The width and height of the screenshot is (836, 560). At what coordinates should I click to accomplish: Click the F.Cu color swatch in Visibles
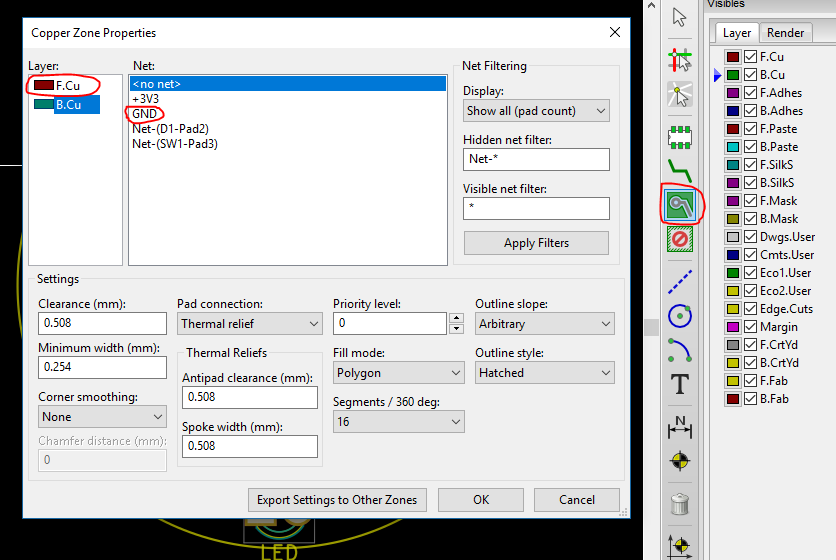733,57
